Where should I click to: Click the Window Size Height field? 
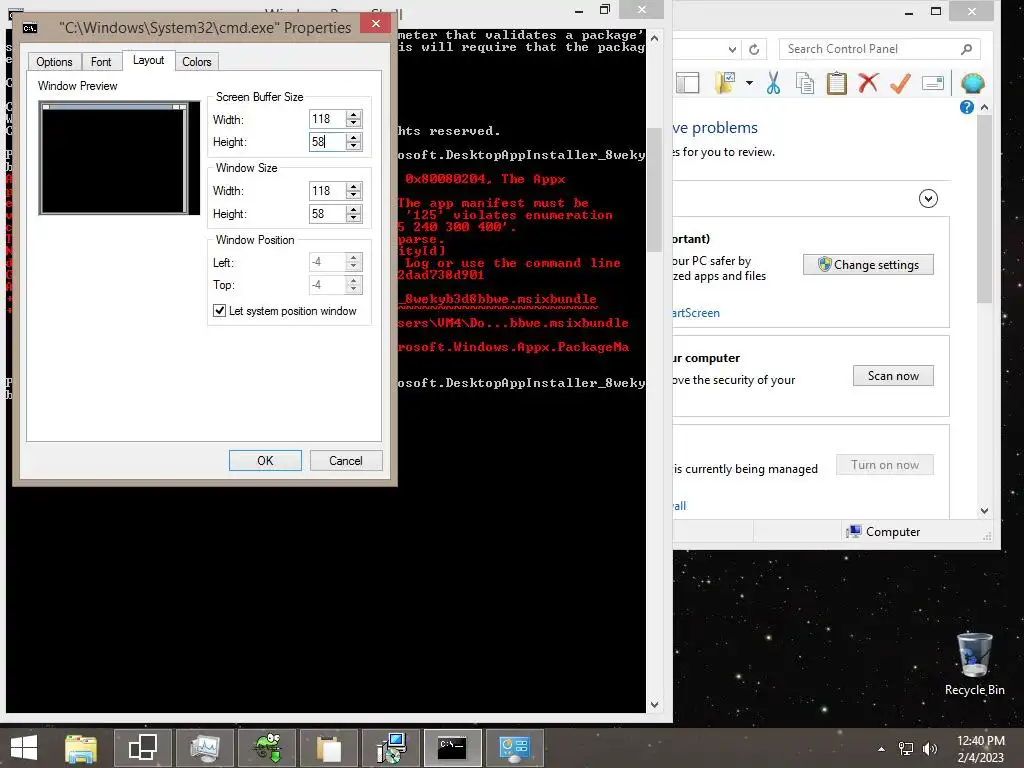327,214
